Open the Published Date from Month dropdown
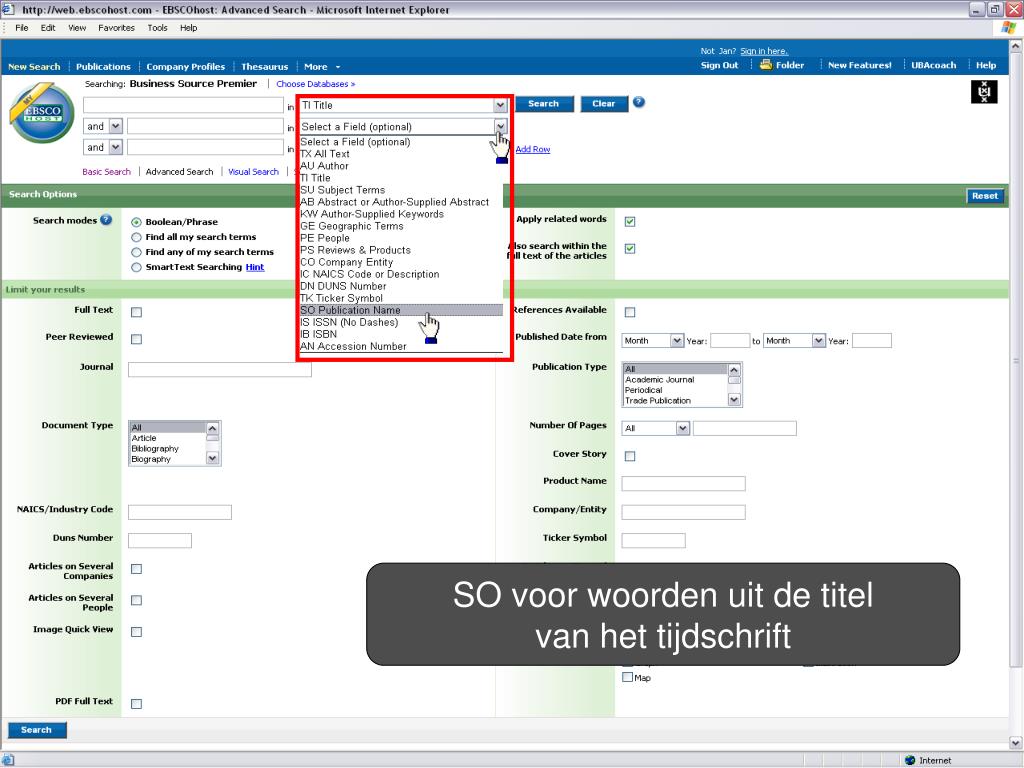The width and height of the screenshot is (1024, 768). pyautogui.click(x=677, y=340)
